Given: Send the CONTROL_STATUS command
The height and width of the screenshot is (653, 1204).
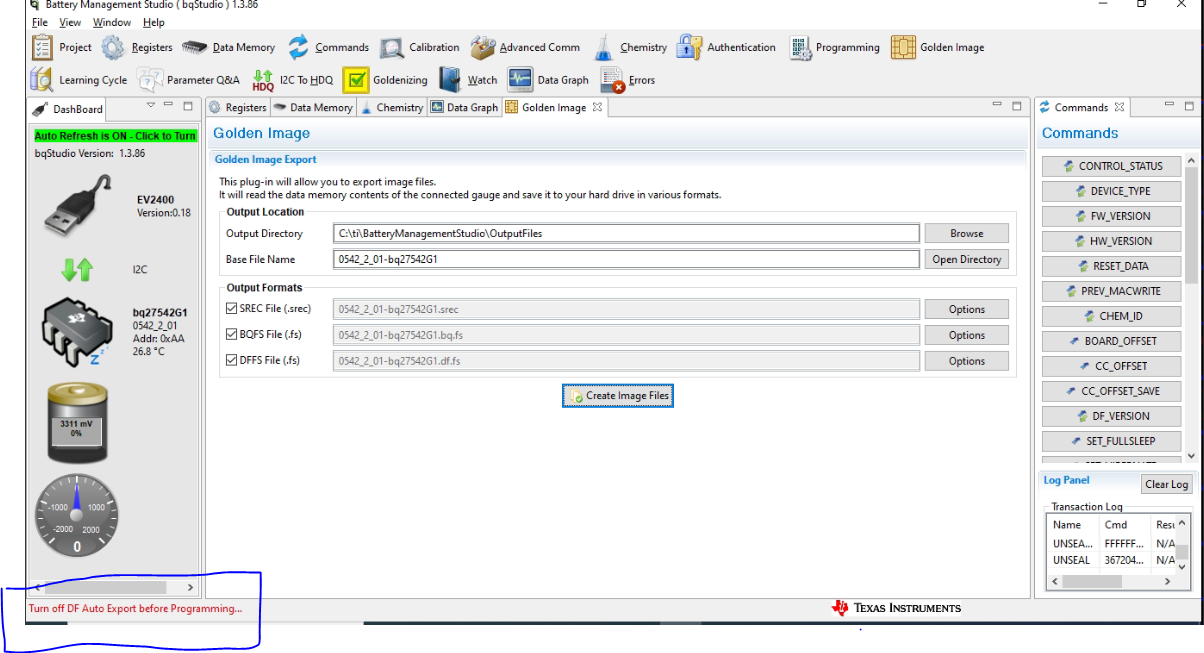Looking at the screenshot, I should click(1111, 166).
